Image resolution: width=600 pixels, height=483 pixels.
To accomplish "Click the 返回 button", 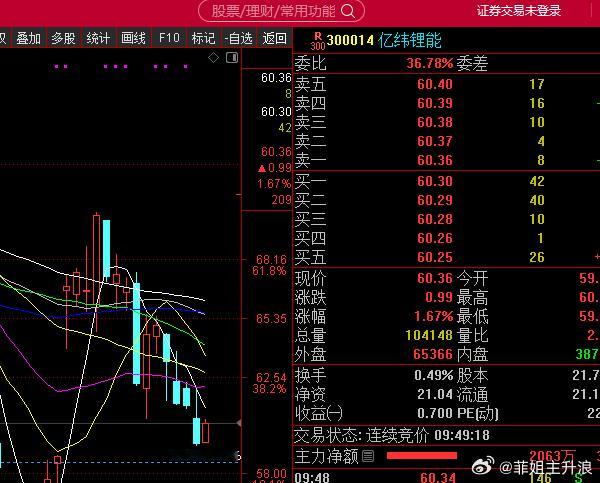I will tap(274, 38).
